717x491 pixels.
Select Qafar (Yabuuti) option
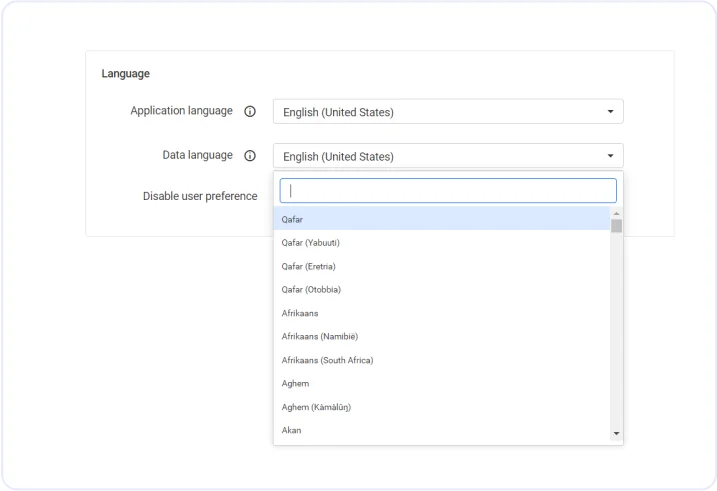pyautogui.click(x=442, y=242)
